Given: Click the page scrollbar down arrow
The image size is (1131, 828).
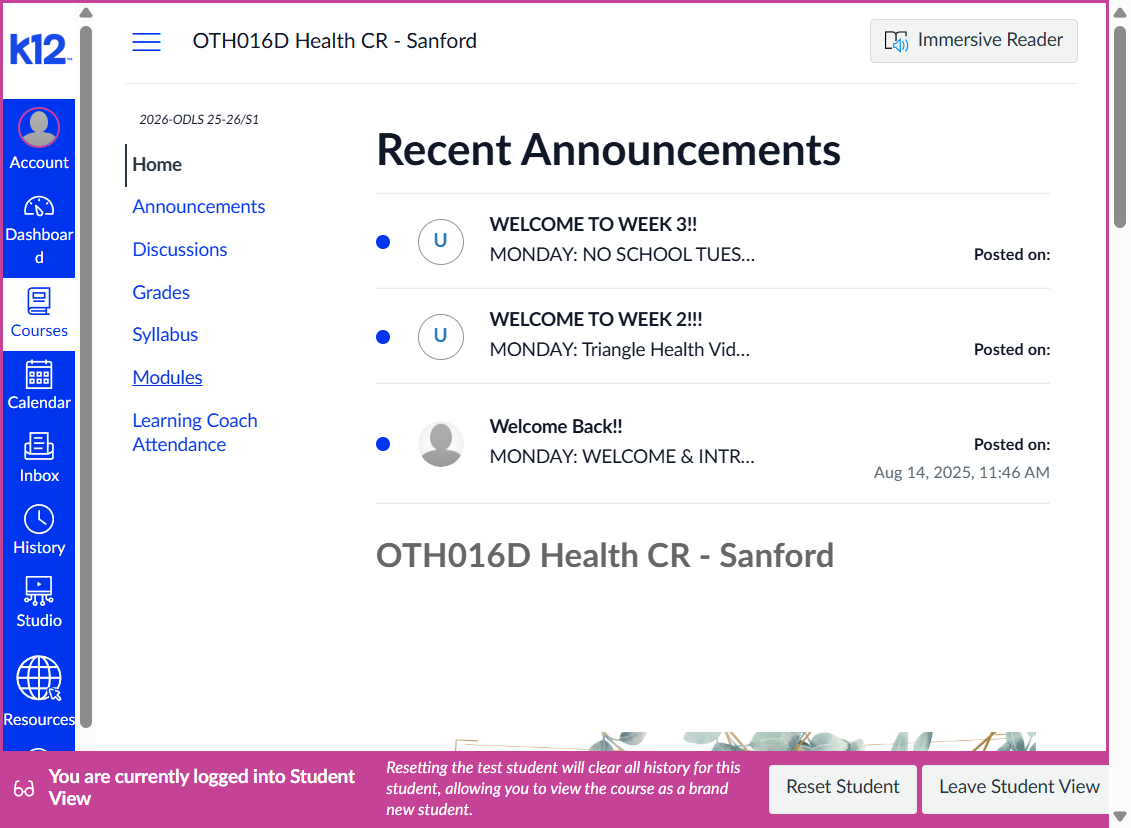Looking at the screenshot, I should click(x=1119, y=816).
